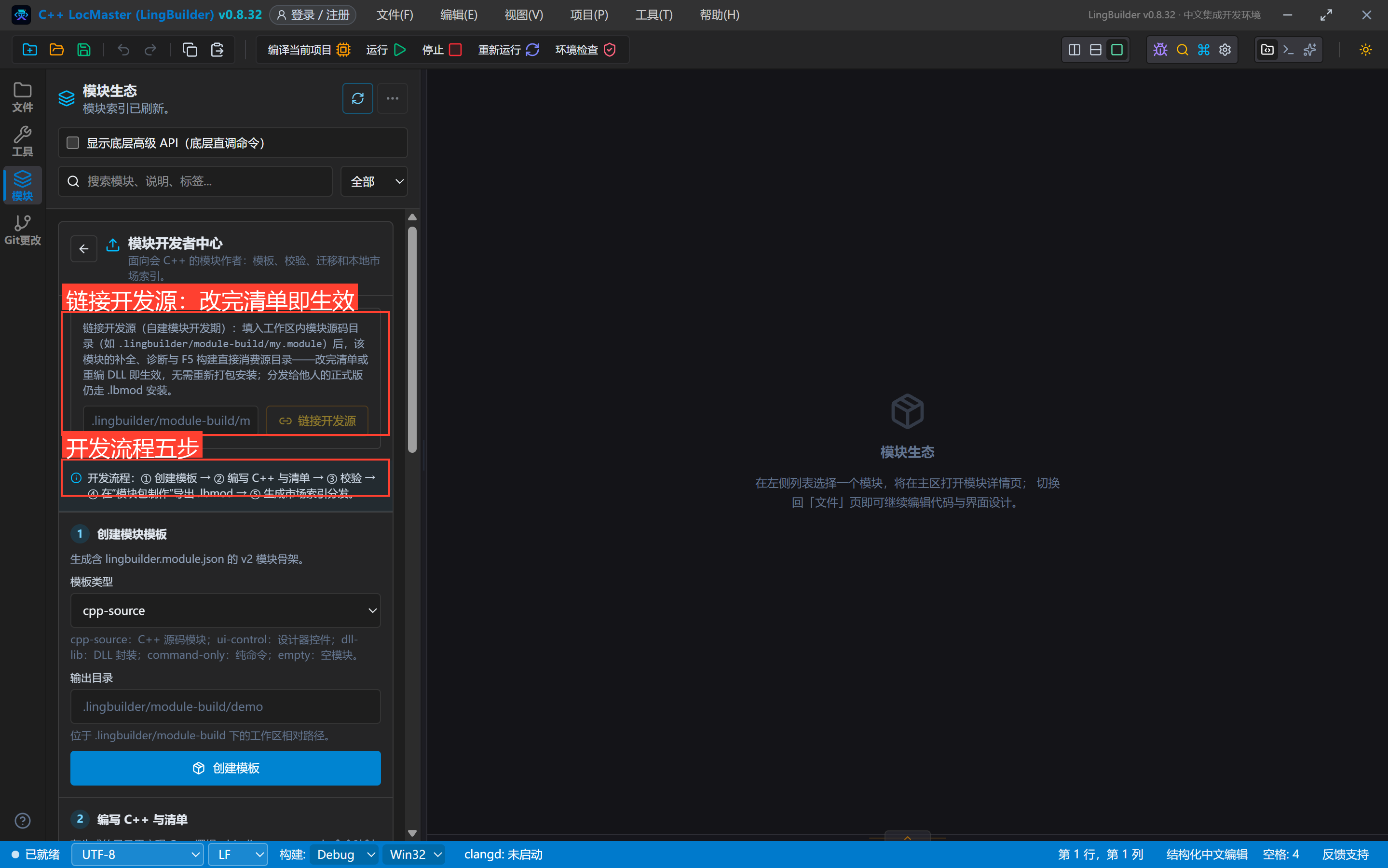
Task: Toggle light theme with sun icon
Action: coord(1366,50)
